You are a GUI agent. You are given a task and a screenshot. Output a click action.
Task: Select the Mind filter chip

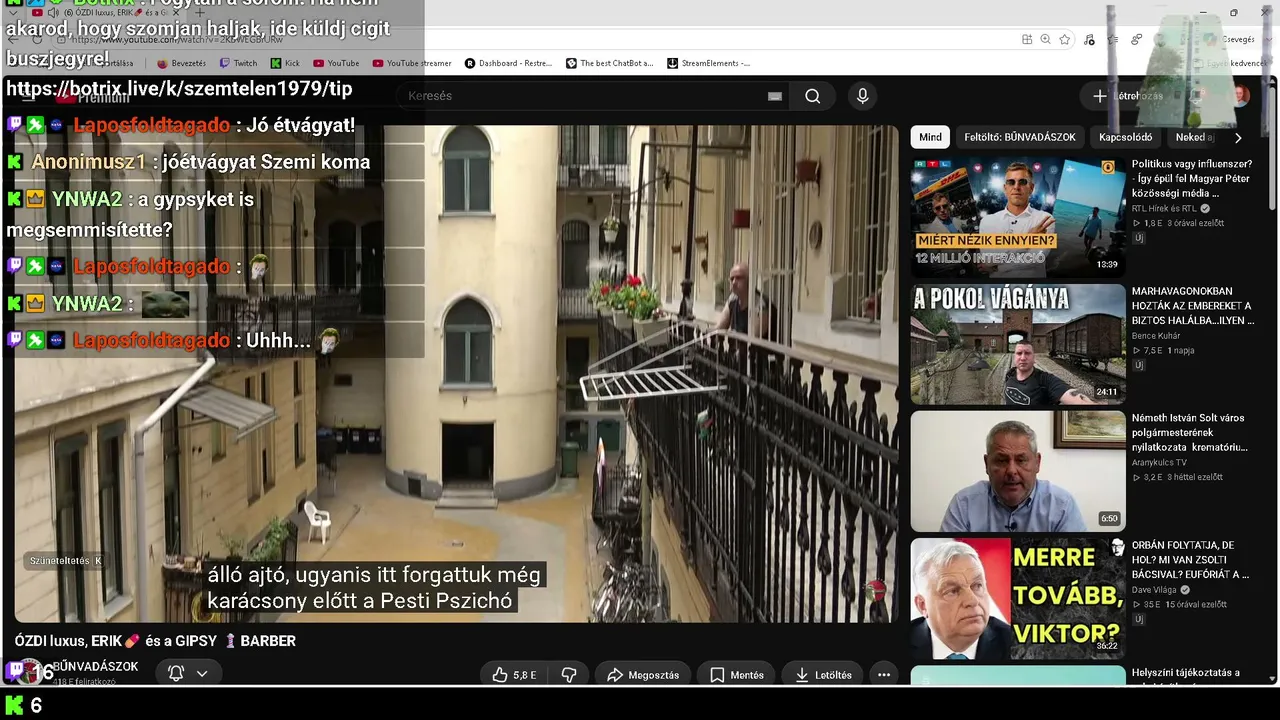tap(930, 137)
